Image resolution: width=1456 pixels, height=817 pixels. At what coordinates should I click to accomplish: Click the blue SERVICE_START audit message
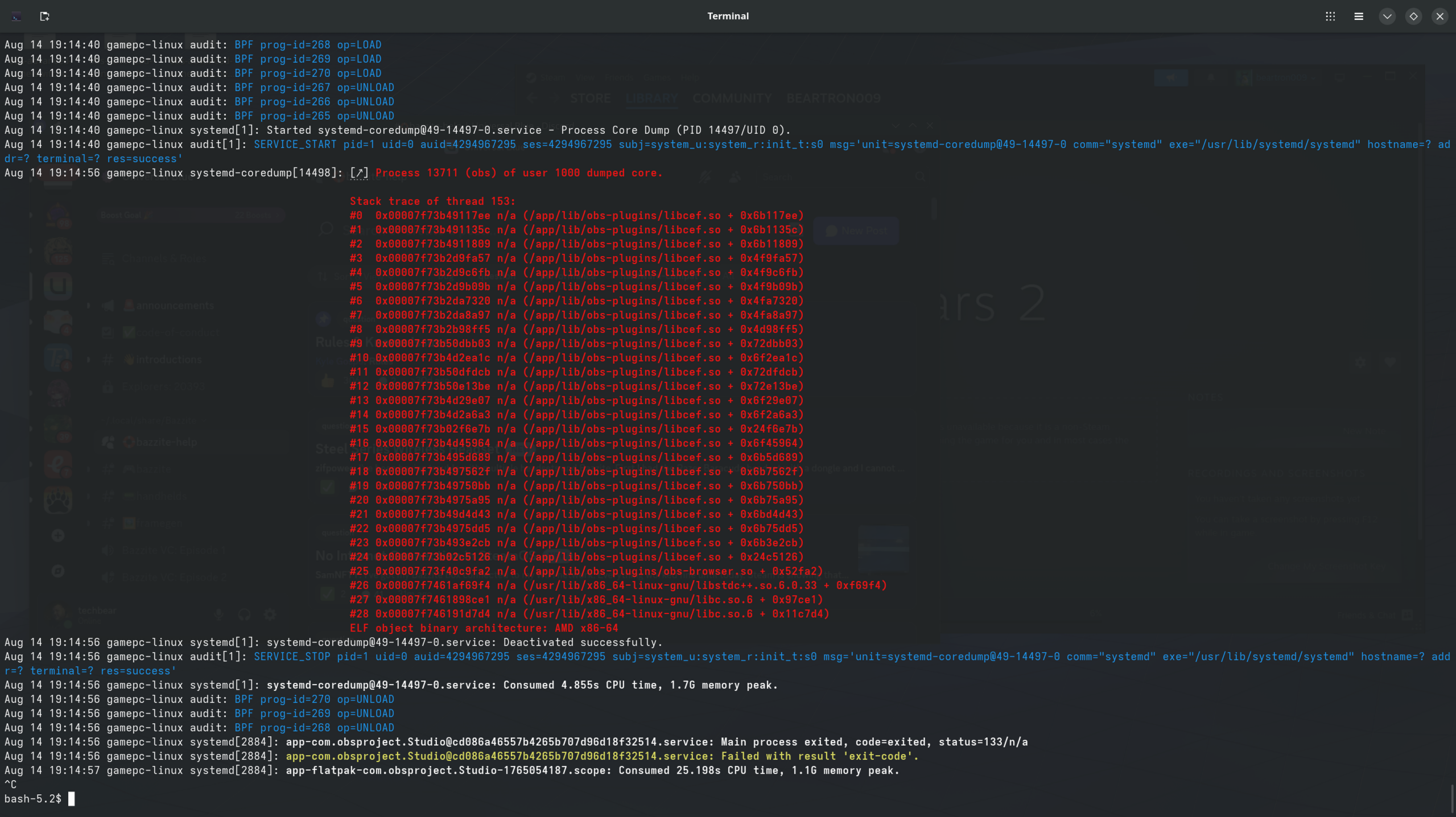click(x=727, y=151)
